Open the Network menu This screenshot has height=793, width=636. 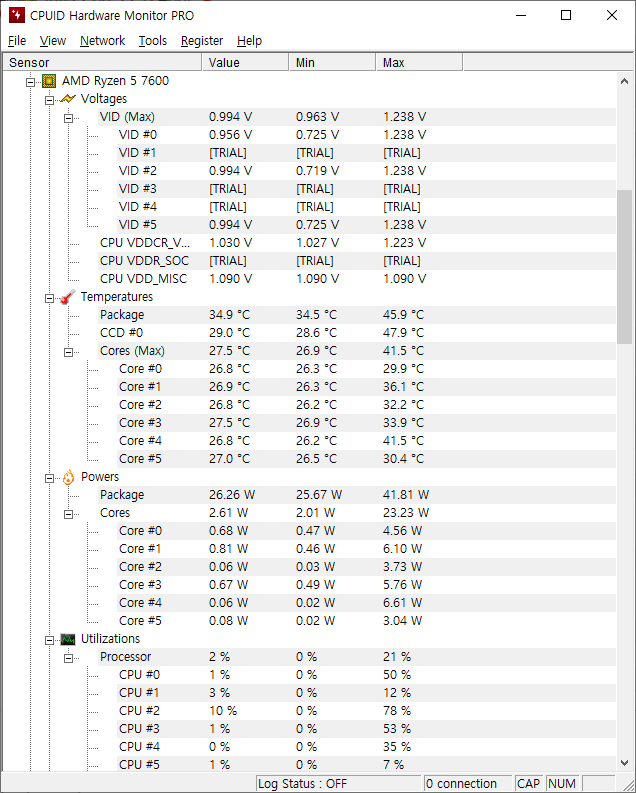pyautogui.click(x=102, y=40)
